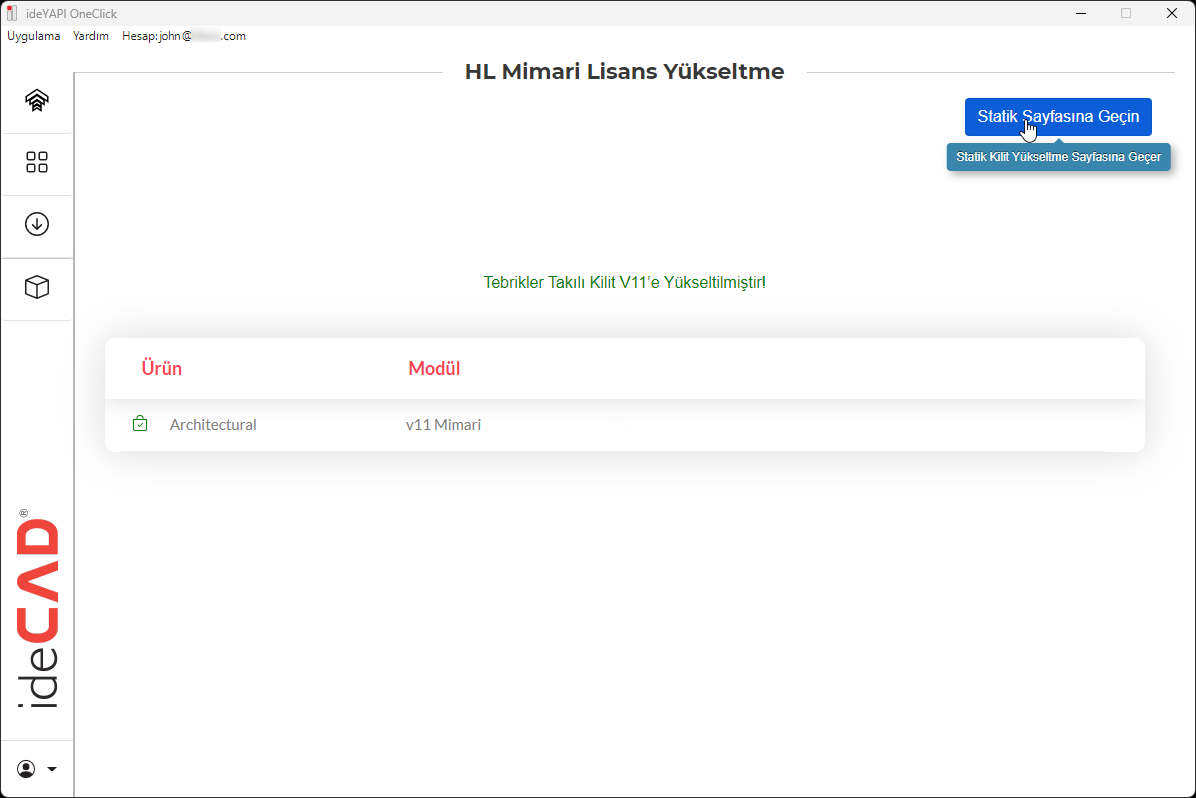Click the Statik Sayfasına Geçin button

click(1058, 117)
